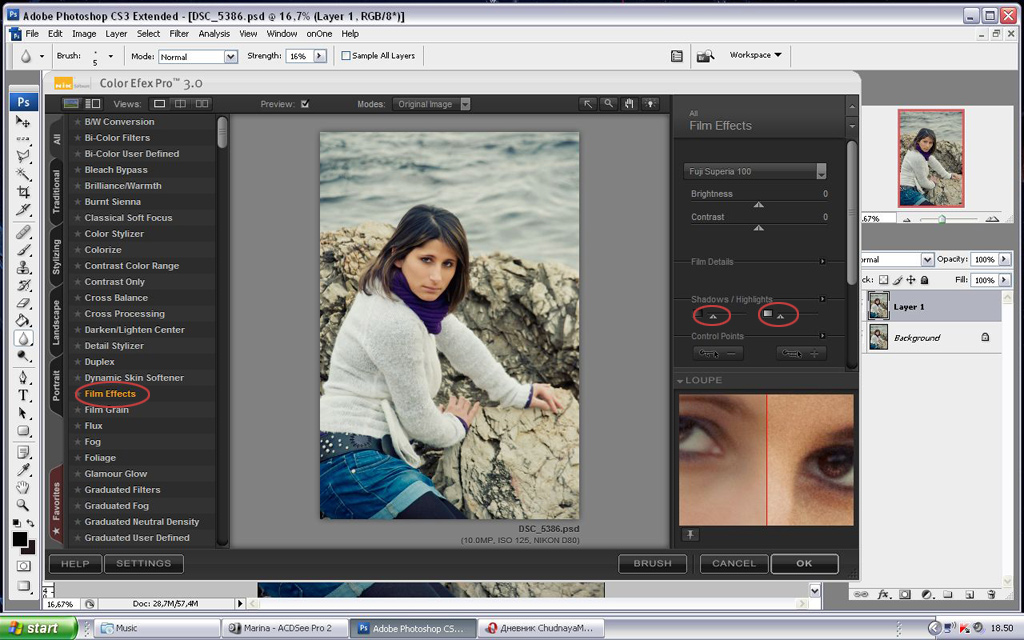Select the Lasso tool in the toolbox
Screen dimensions: 1024x640
(x=23, y=155)
